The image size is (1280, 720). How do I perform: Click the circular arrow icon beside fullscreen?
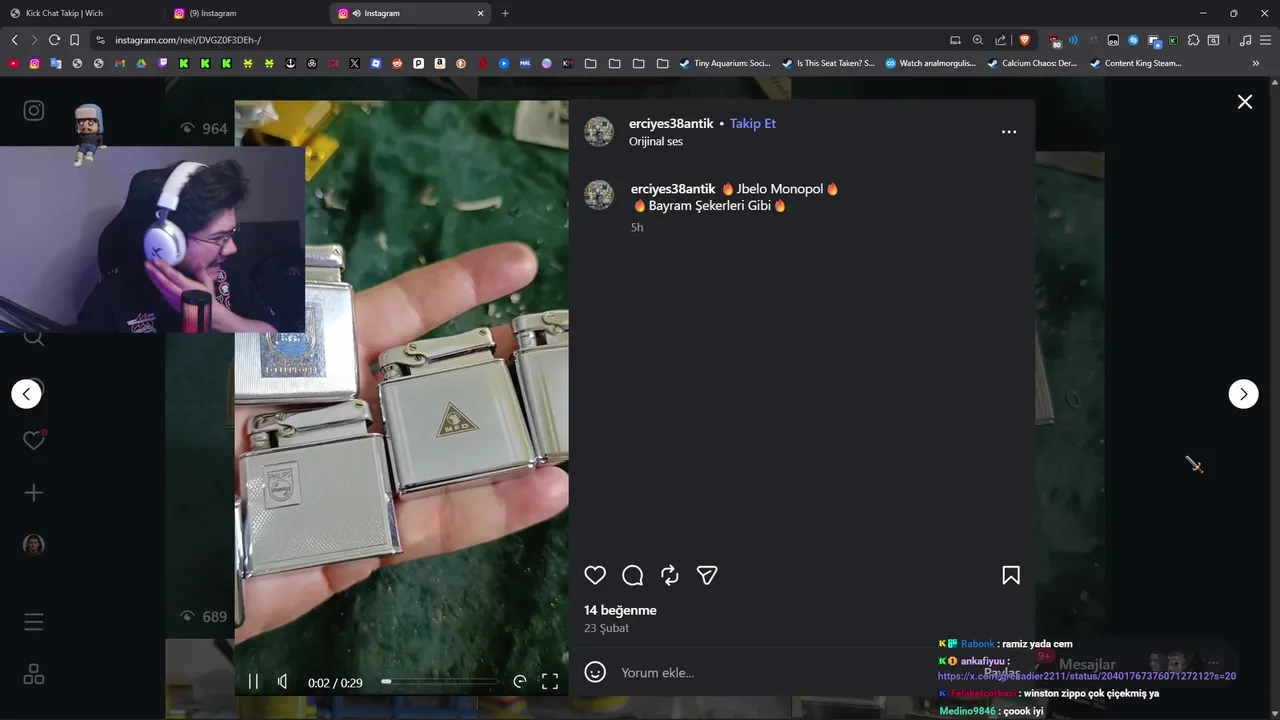click(520, 682)
